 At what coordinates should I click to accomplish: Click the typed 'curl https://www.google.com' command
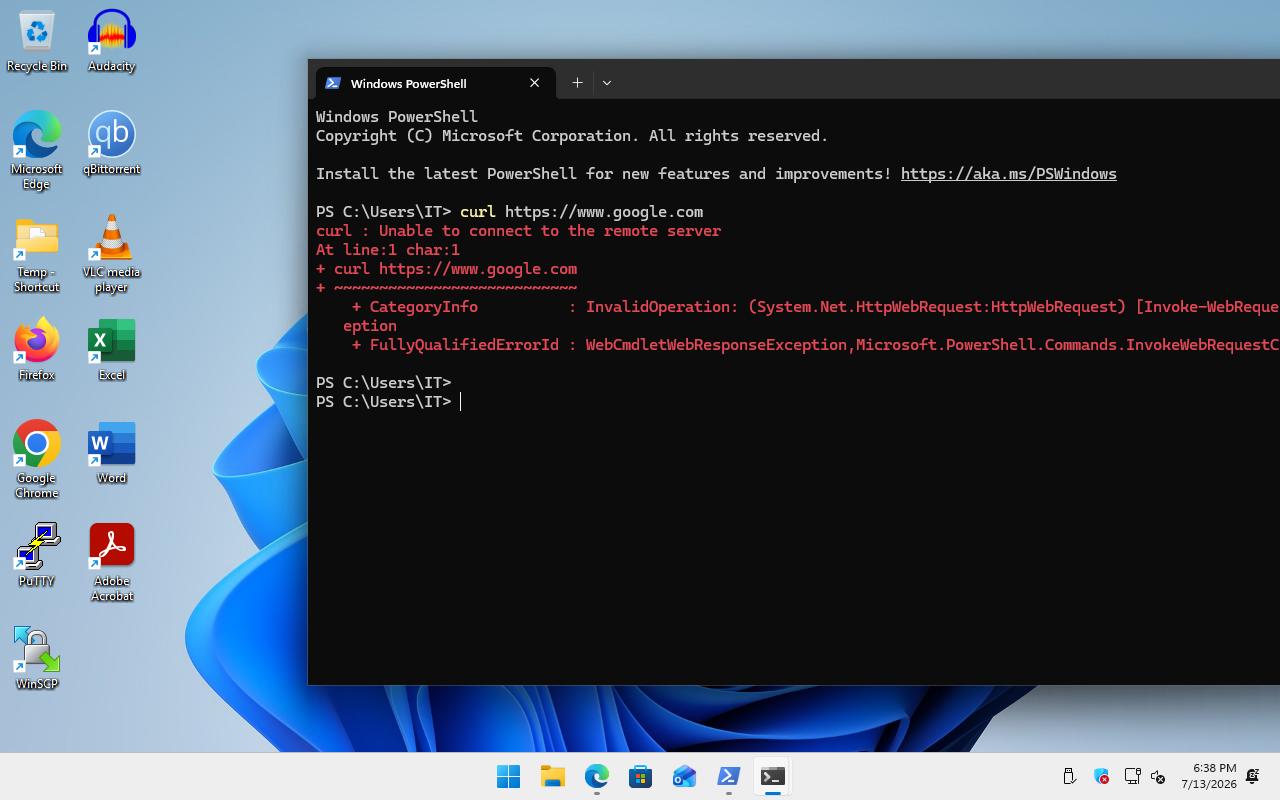[581, 212]
